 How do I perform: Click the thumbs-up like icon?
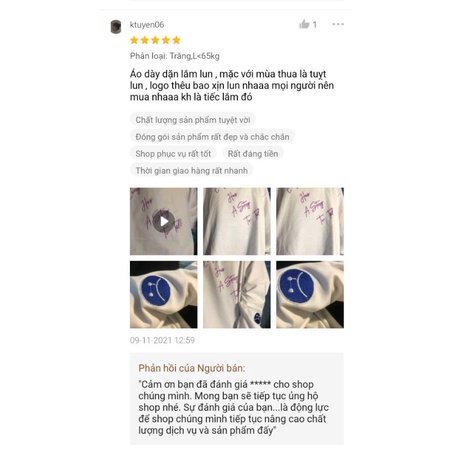304,24
